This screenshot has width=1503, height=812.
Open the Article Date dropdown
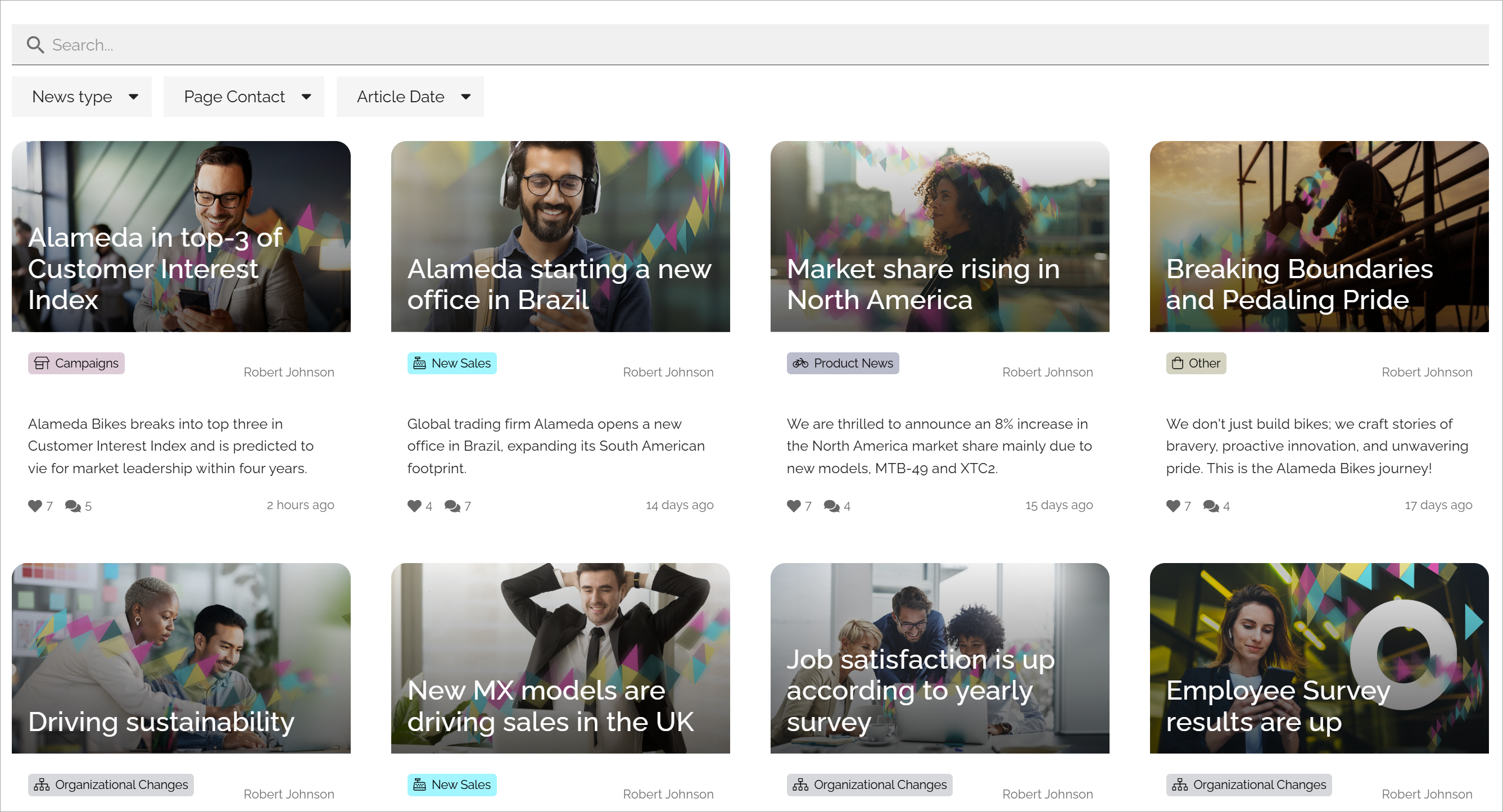410,97
